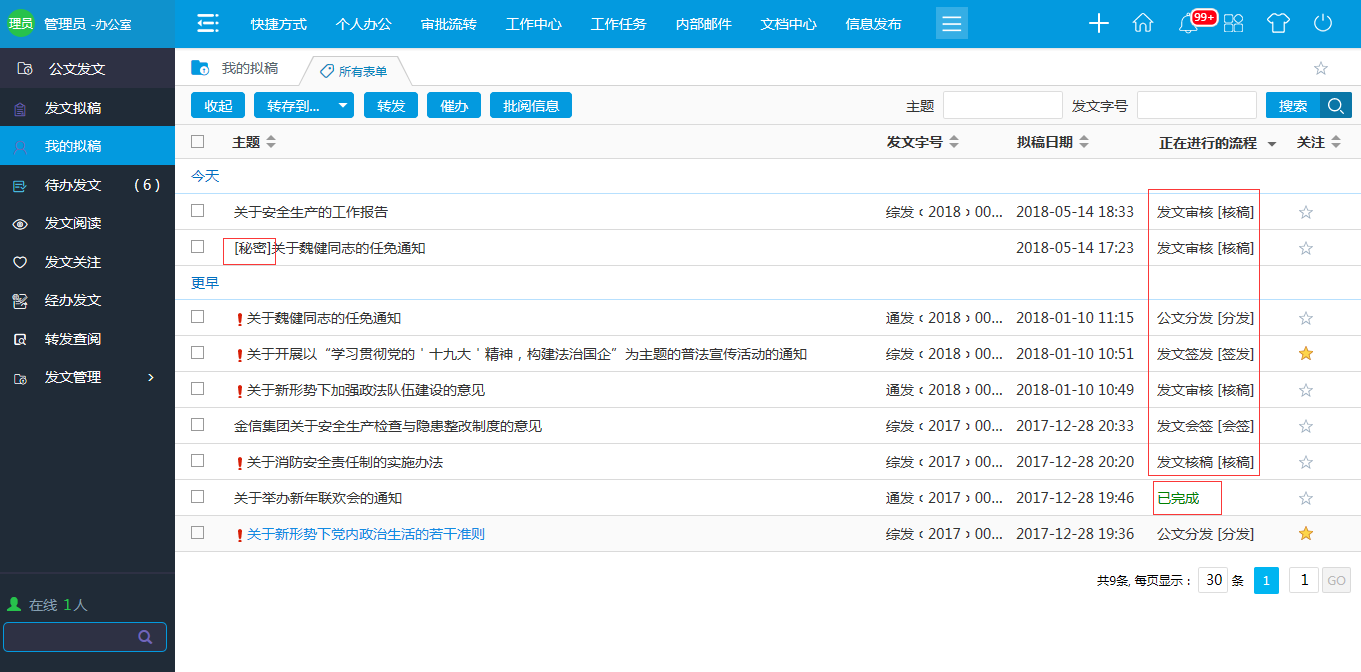Open the four-squares app grid icon
This screenshot has height=672, width=1361.
click(1234, 24)
